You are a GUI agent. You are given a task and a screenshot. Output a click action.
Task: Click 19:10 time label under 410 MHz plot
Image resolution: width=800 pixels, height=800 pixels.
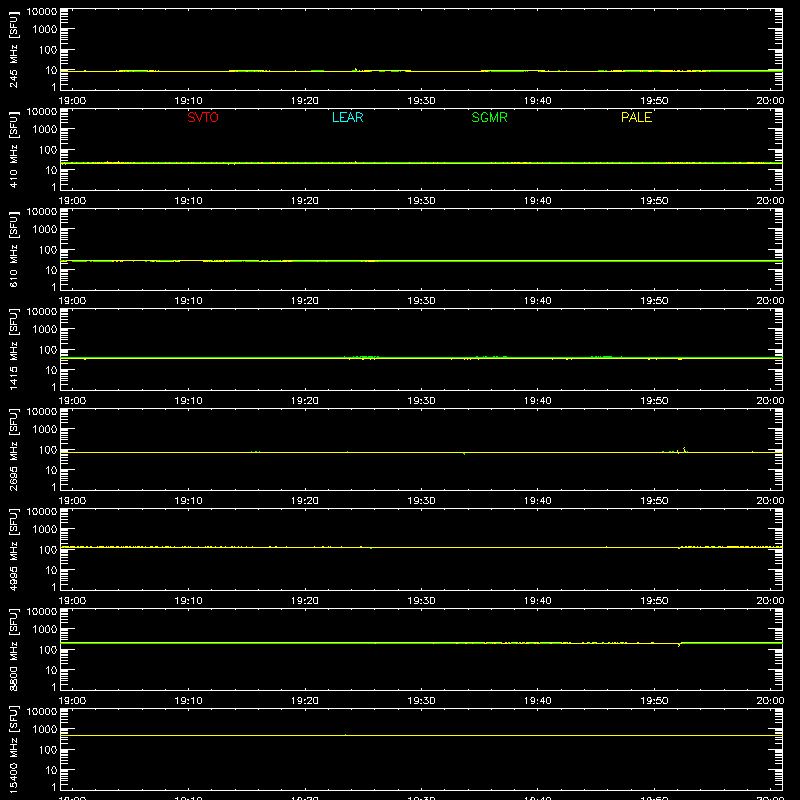point(188,201)
